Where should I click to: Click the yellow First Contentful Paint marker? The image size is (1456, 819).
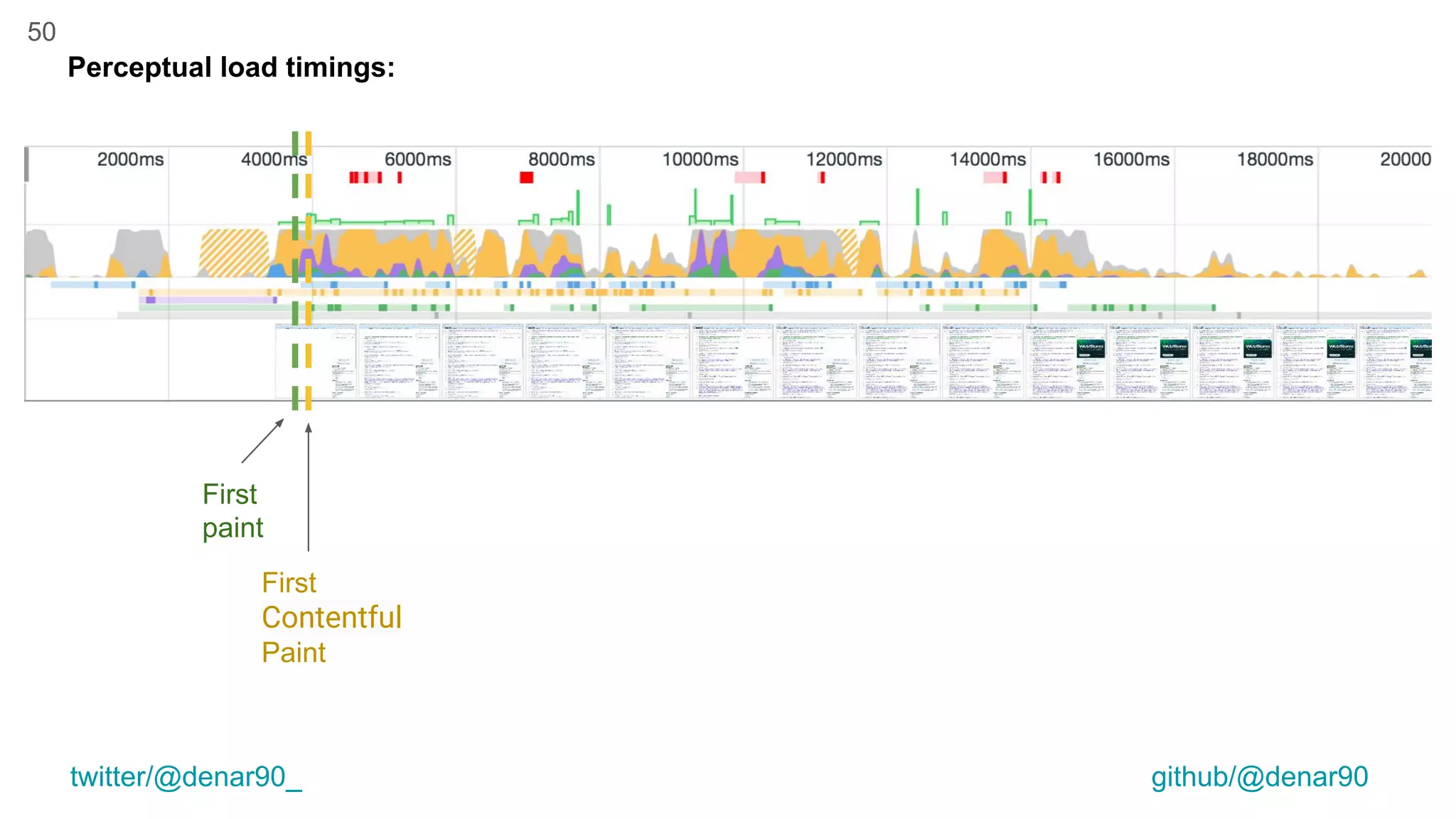[x=309, y=271]
